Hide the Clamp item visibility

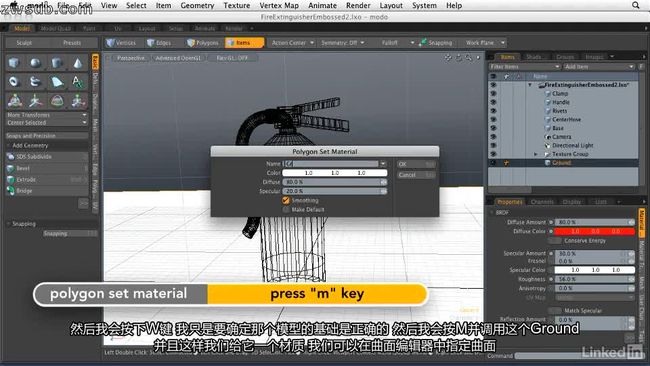493,94
